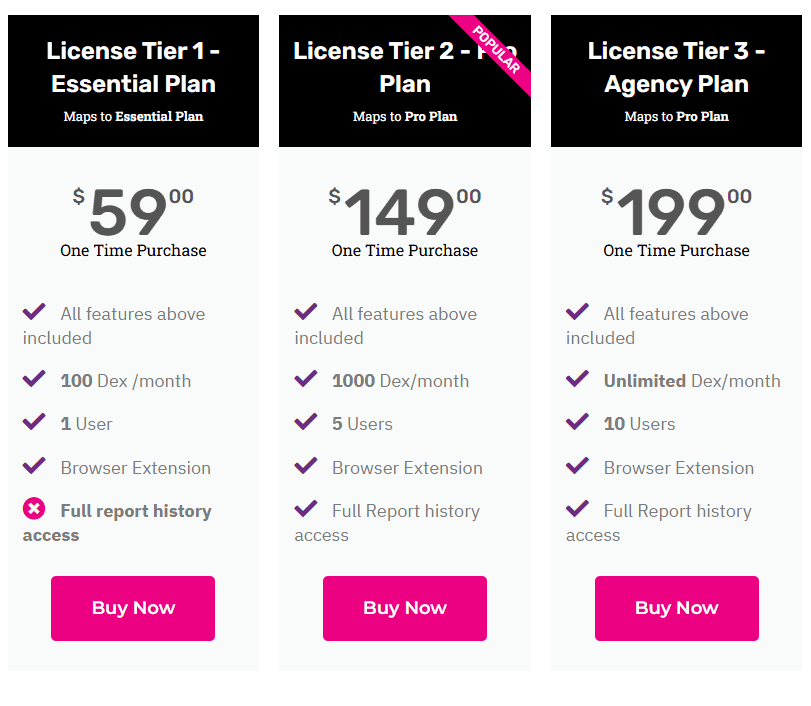Click the checkmark beside 10 Users
The height and width of the screenshot is (706, 811).
coord(577,422)
